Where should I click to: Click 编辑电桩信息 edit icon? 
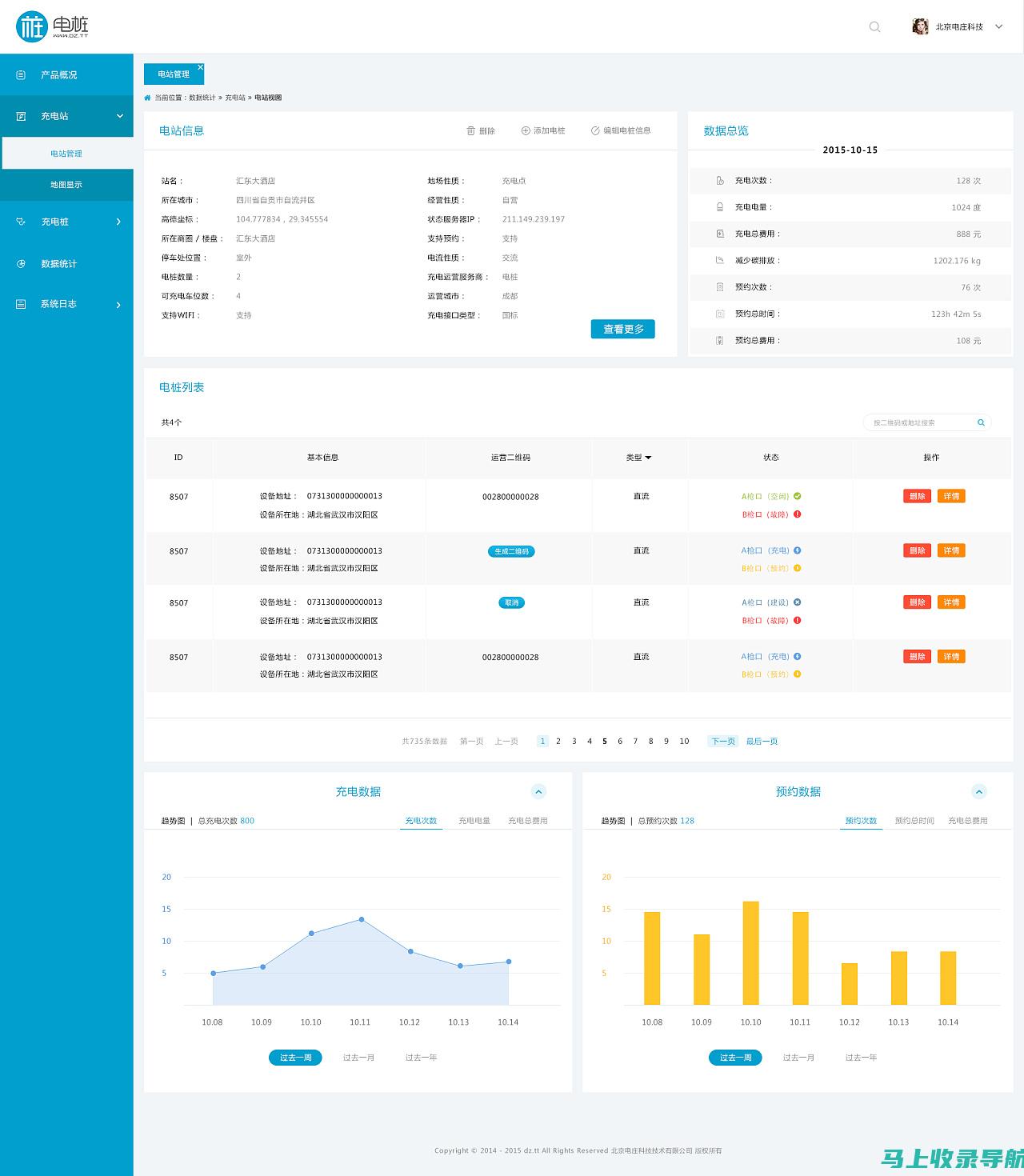(595, 130)
